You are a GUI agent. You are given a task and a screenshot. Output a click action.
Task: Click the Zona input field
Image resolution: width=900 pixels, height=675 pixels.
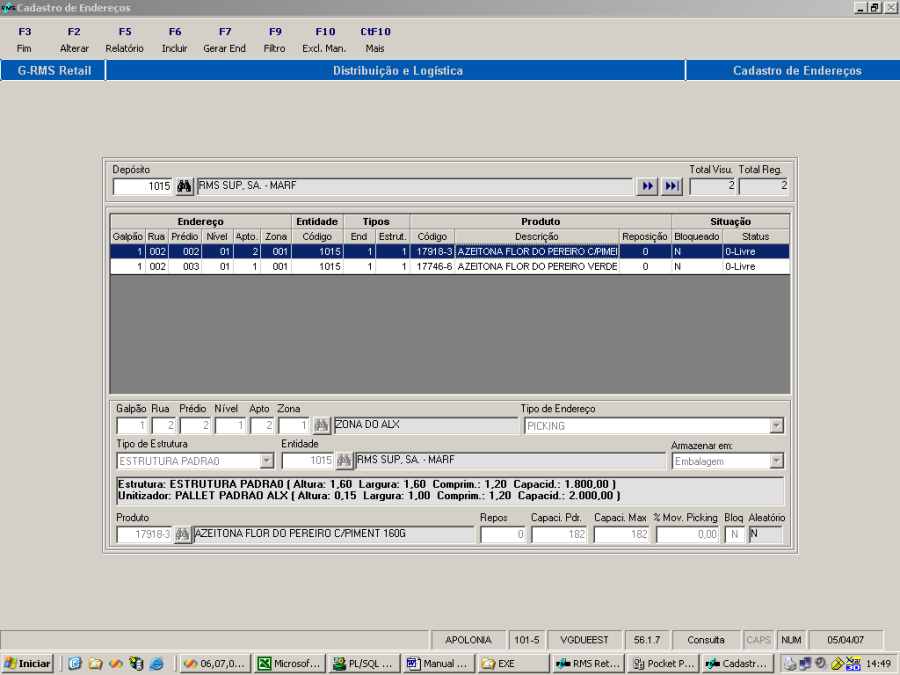tap(293, 426)
